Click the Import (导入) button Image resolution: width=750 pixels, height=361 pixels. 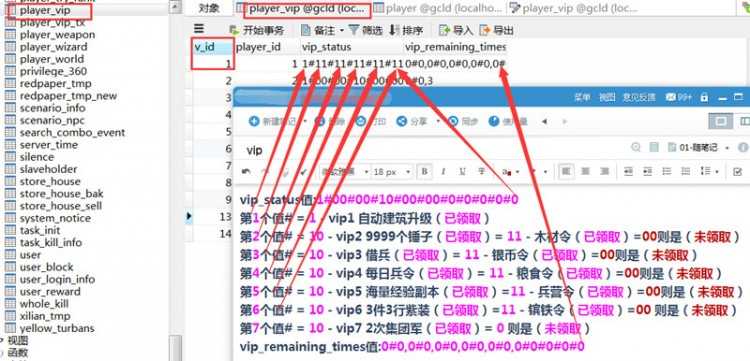456,30
